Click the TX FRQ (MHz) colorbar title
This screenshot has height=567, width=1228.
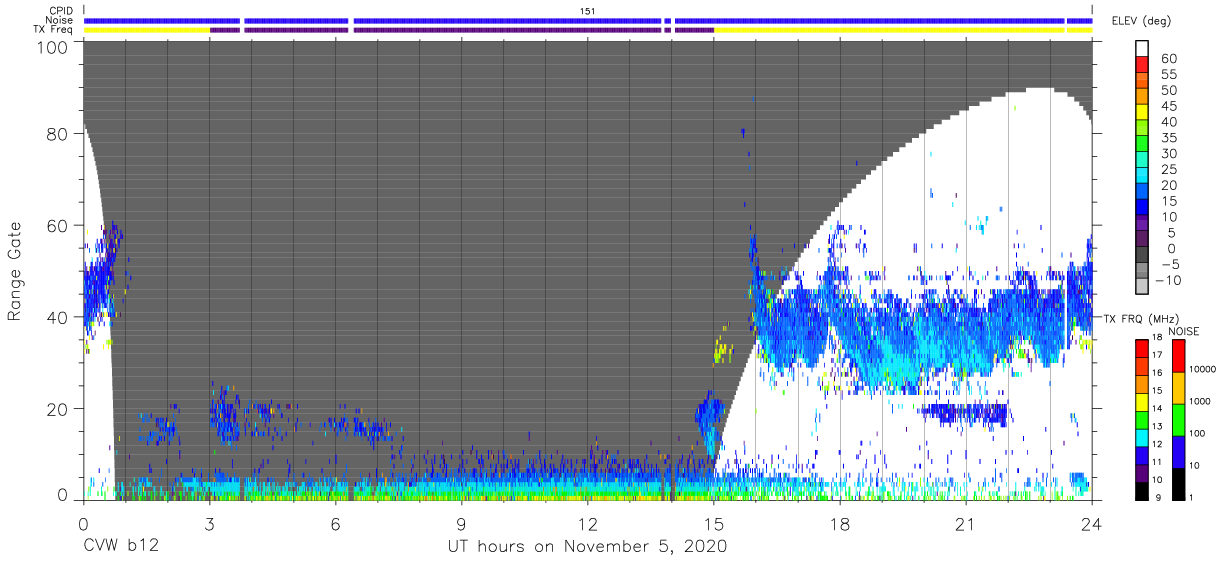[x=1142, y=319]
